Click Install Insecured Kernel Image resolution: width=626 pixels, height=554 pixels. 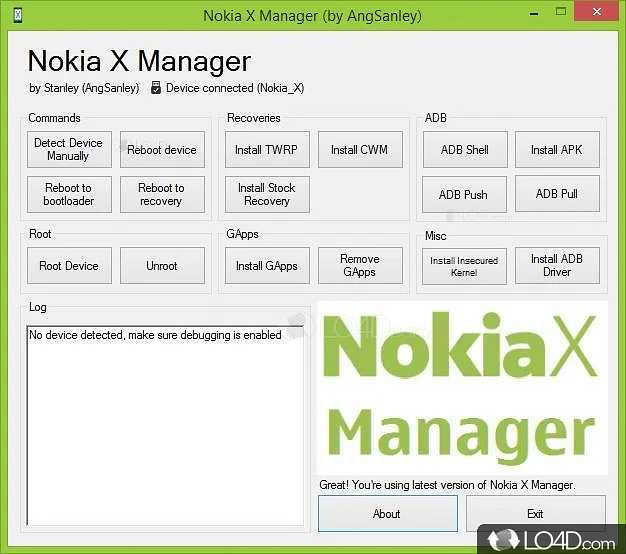(465, 266)
